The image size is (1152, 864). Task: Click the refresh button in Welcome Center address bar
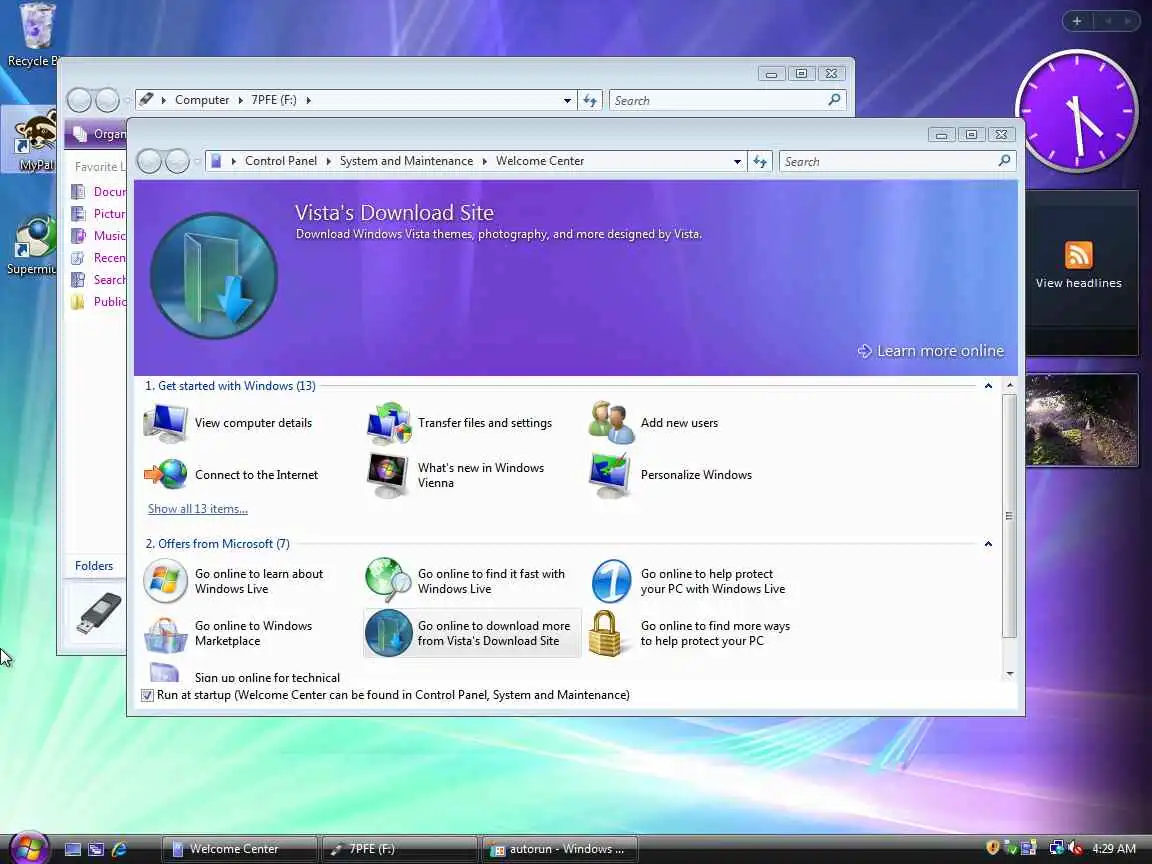(x=760, y=161)
